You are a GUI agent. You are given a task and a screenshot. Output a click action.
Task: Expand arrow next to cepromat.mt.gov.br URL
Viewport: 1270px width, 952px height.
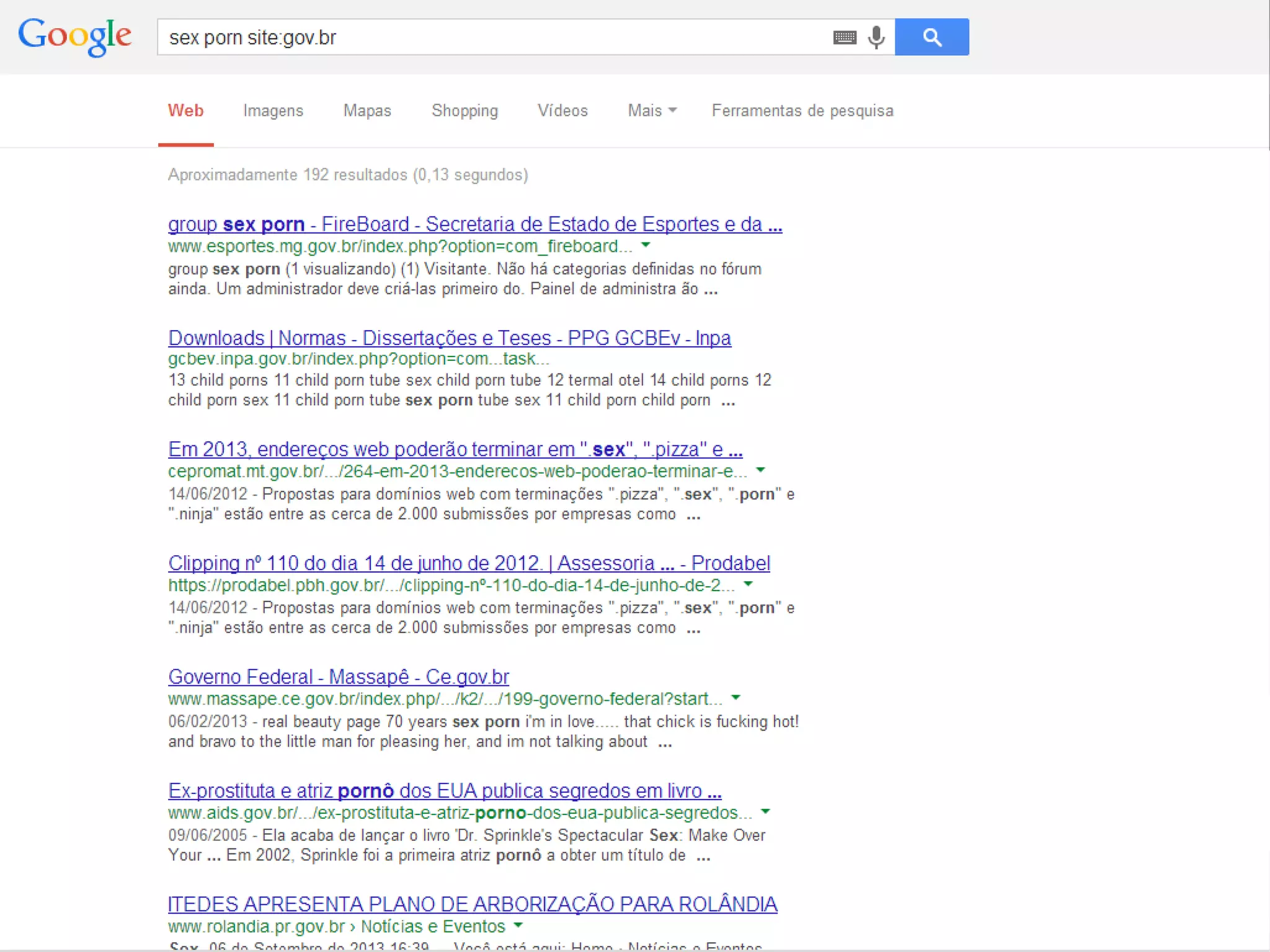click(x=760, y=471)
